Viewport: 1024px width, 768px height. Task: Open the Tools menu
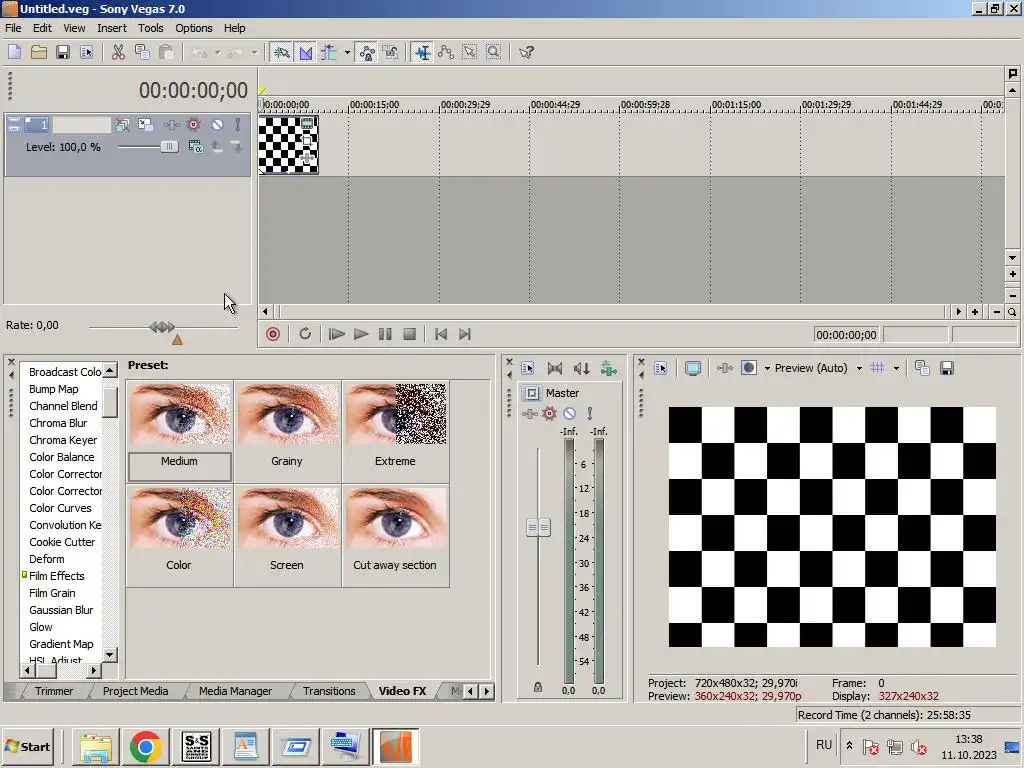(150, 28)
